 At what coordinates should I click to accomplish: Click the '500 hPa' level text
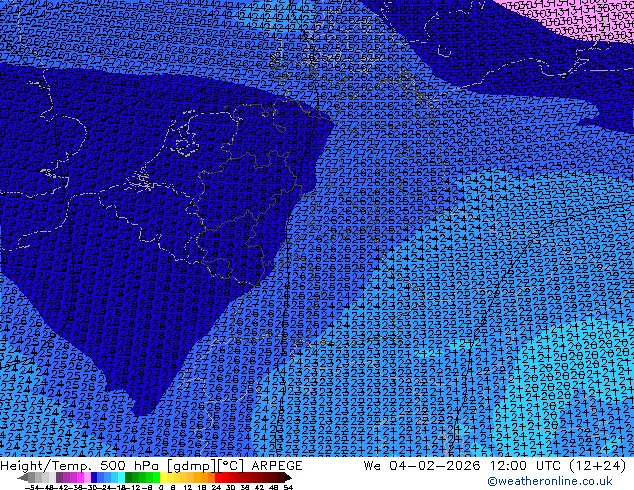[x=131, y=466]
